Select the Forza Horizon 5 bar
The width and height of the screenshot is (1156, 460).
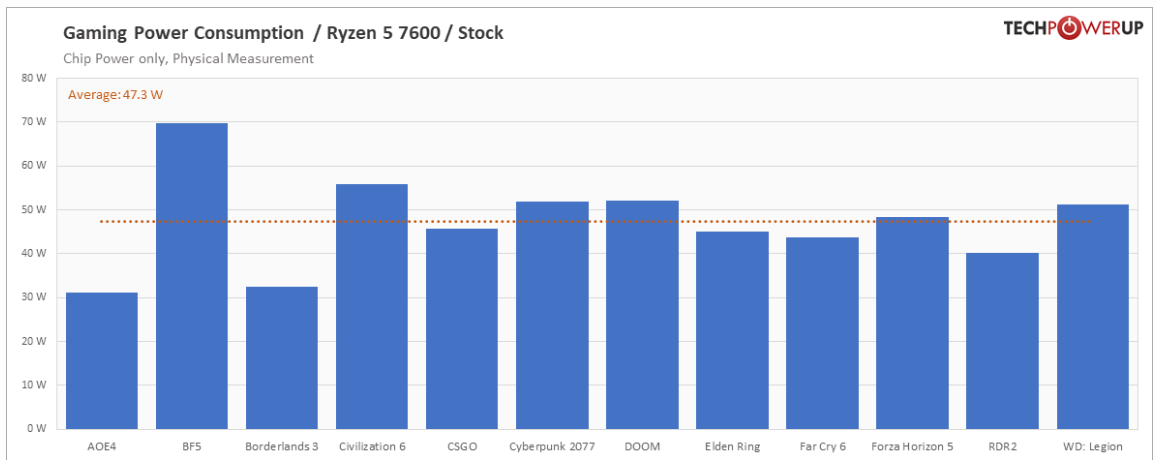click(x=913, y=323)
